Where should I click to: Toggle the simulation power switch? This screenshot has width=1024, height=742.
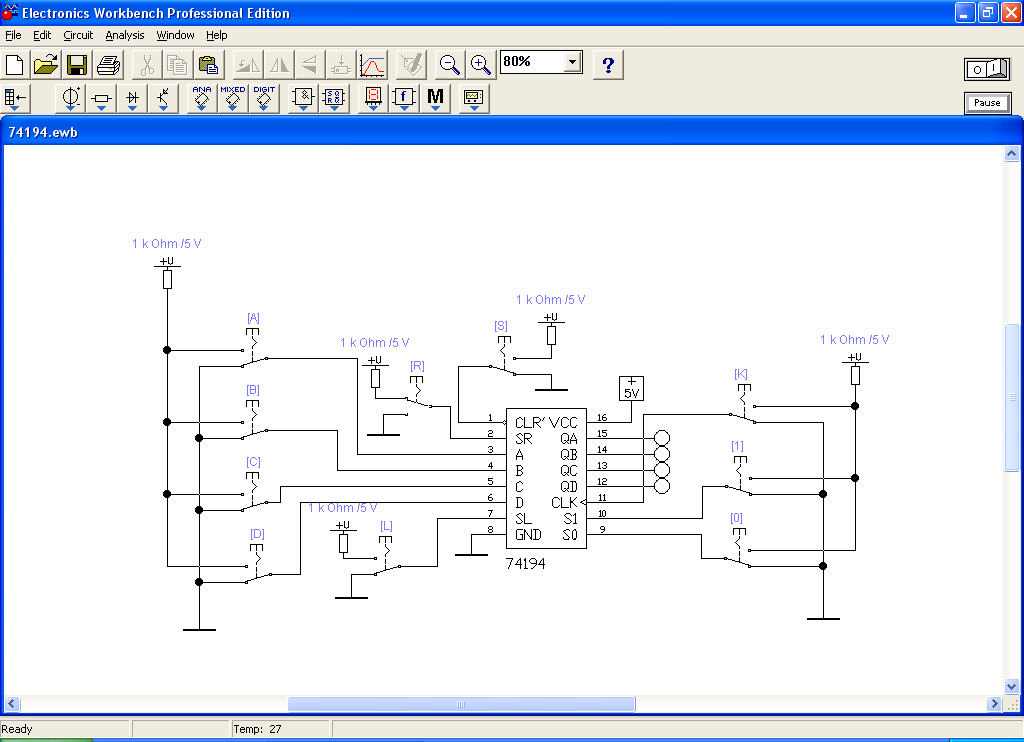(x=987, y=69)
